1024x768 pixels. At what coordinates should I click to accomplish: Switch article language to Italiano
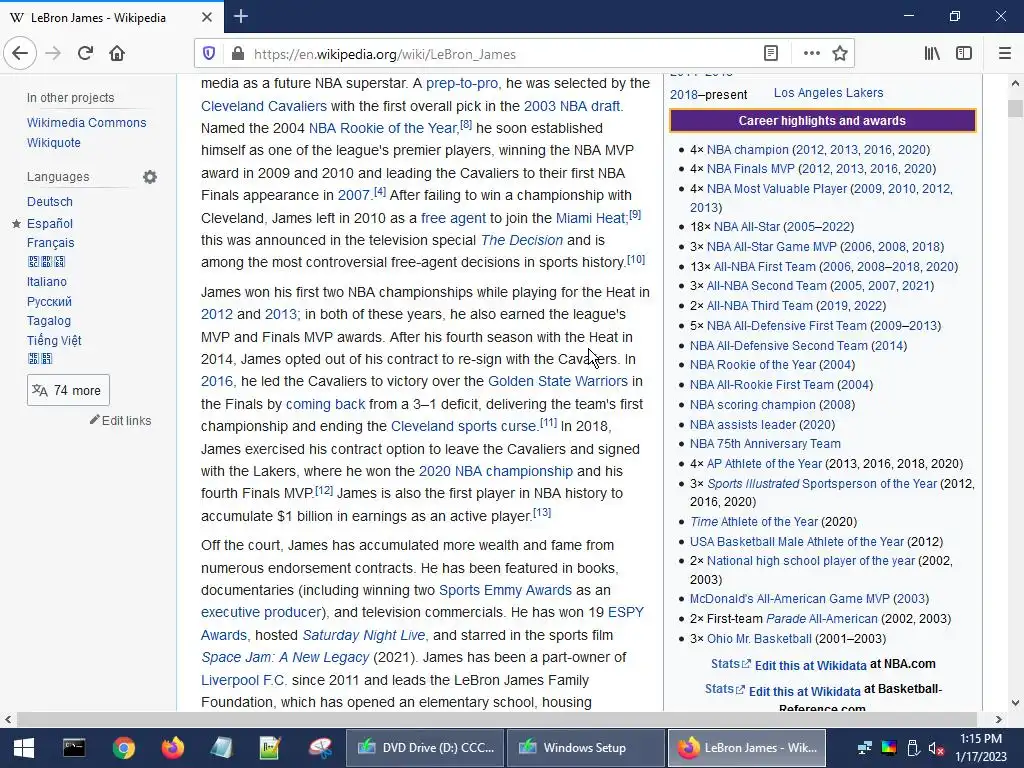coord(46,281)
